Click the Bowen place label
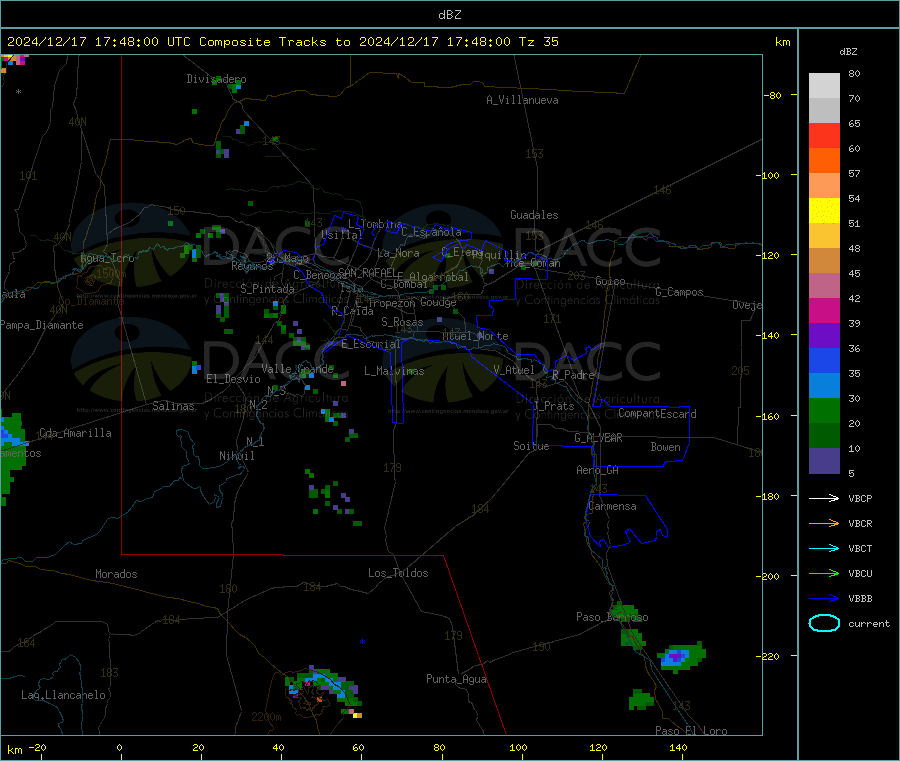This screenshot has height=761, width=900. (x=665, y=447)
